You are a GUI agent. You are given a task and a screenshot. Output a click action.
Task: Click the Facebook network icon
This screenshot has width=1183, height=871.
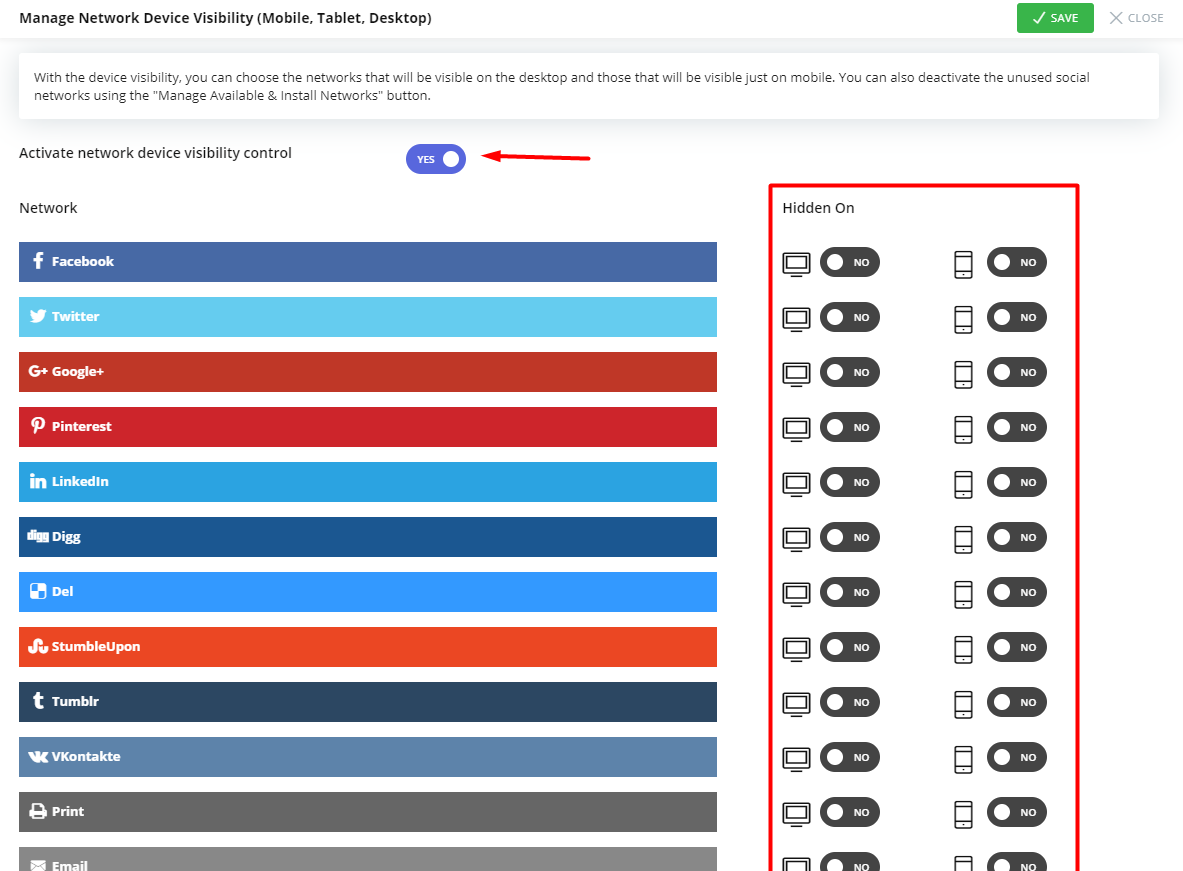[x=38, y=261]
